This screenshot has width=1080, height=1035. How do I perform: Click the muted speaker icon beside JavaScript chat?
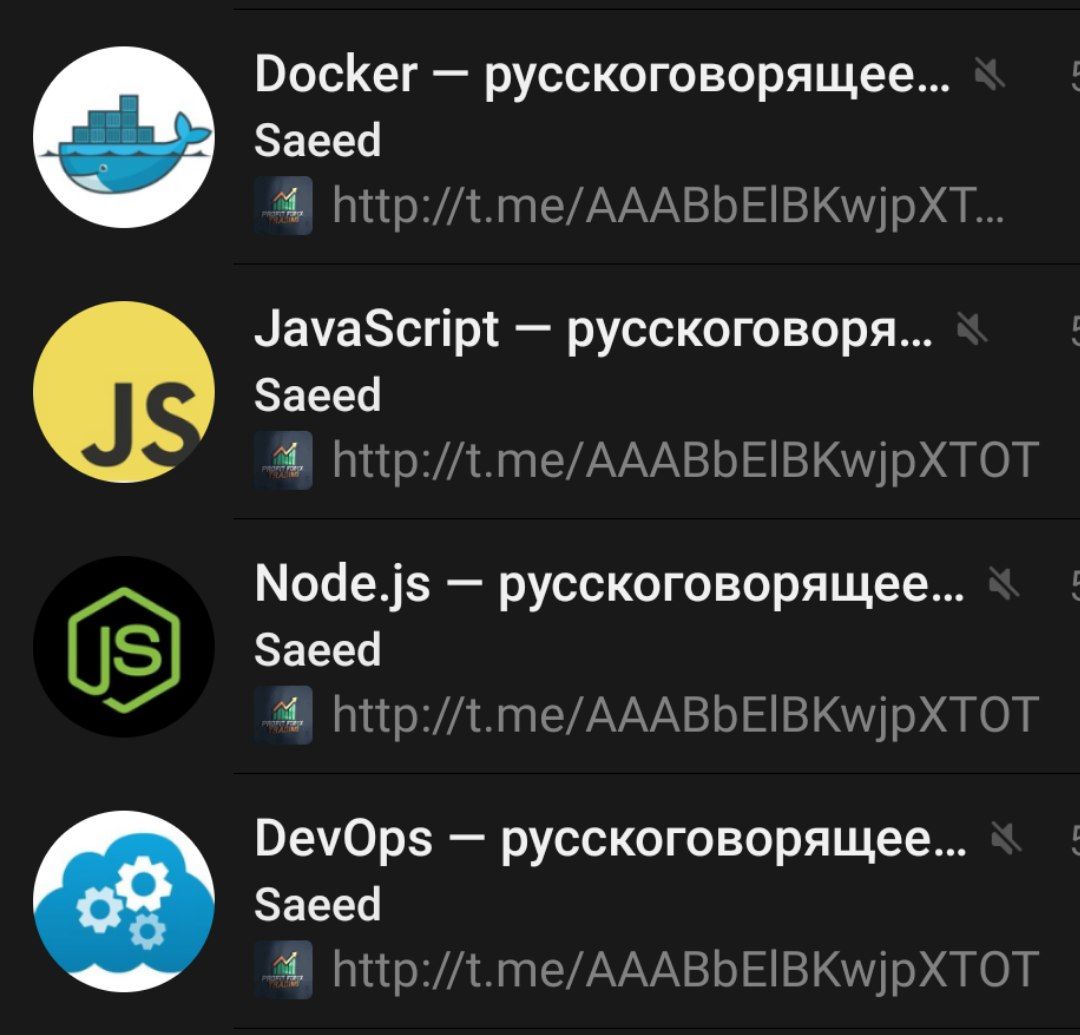(971, 328)
